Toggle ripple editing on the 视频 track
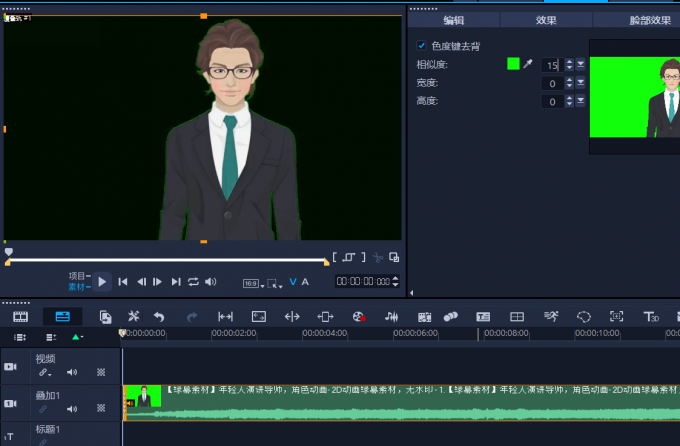 pos(101,372)
